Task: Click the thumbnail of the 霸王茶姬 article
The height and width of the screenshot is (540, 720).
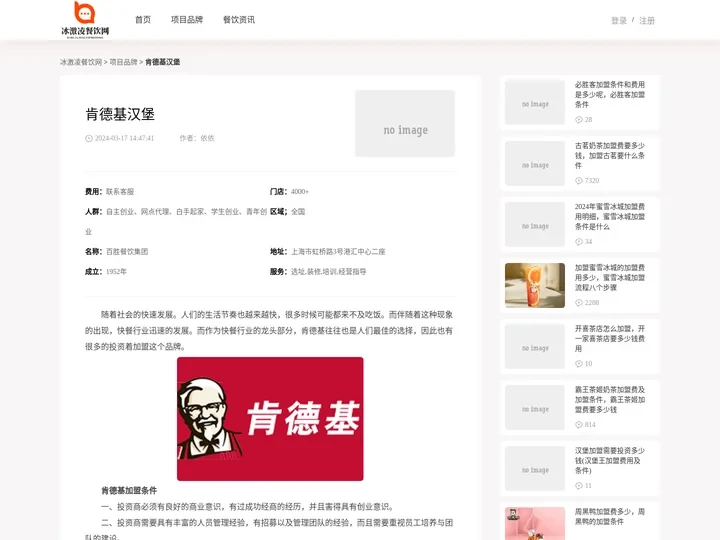Action: 535,407
